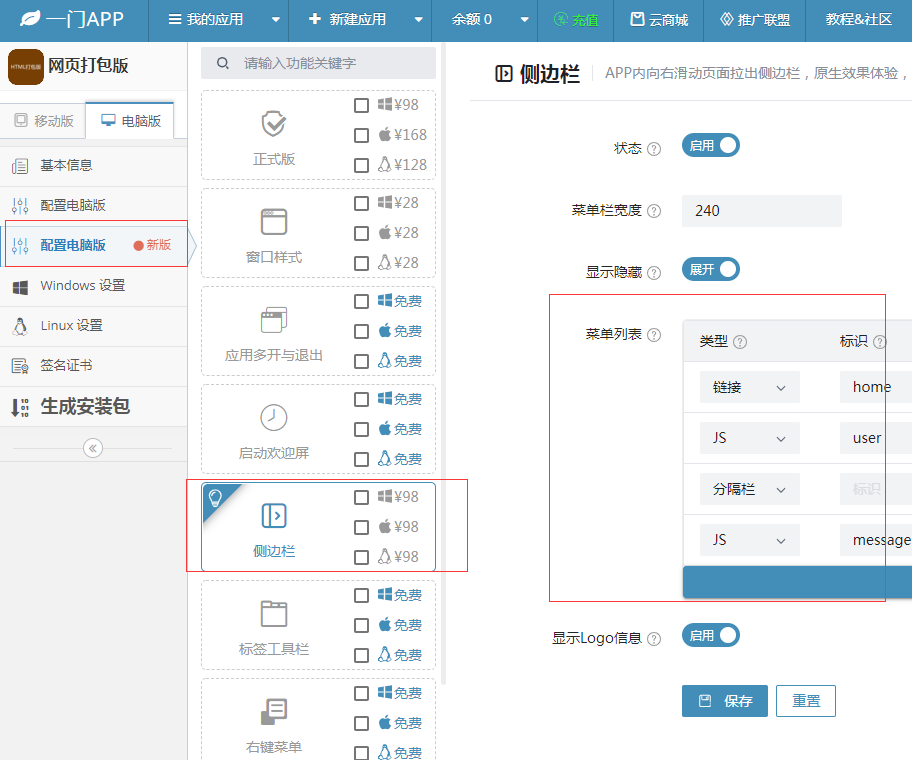
Task: Check the Windows 免费 box for 标签工具栏
Action: 361,595
